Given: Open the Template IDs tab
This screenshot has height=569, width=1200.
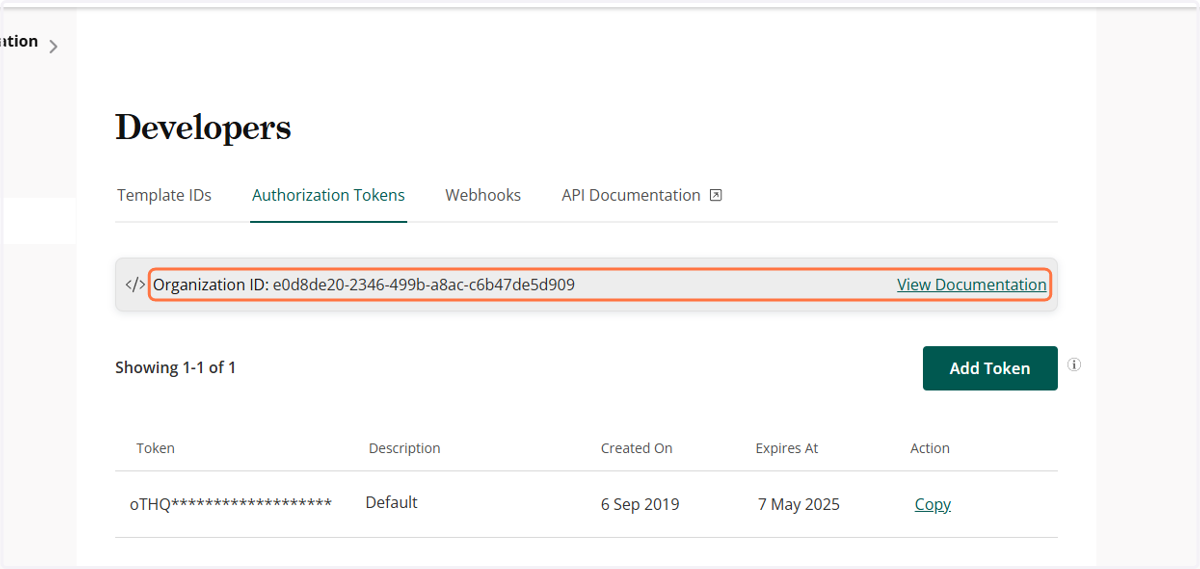Looking at the screenshot, I should click(164, 195).
